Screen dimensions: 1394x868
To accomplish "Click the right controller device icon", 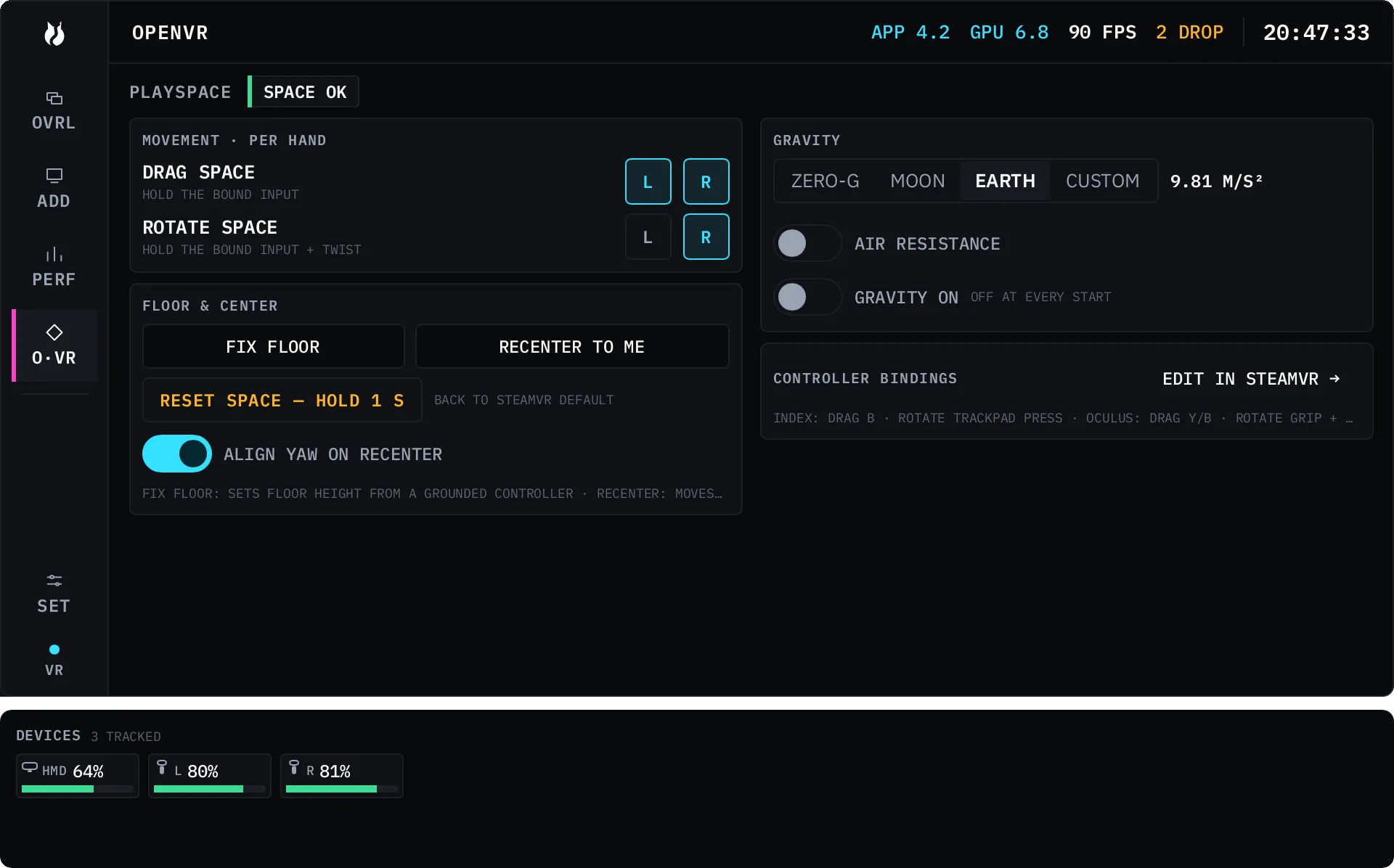I will point(294,767).
